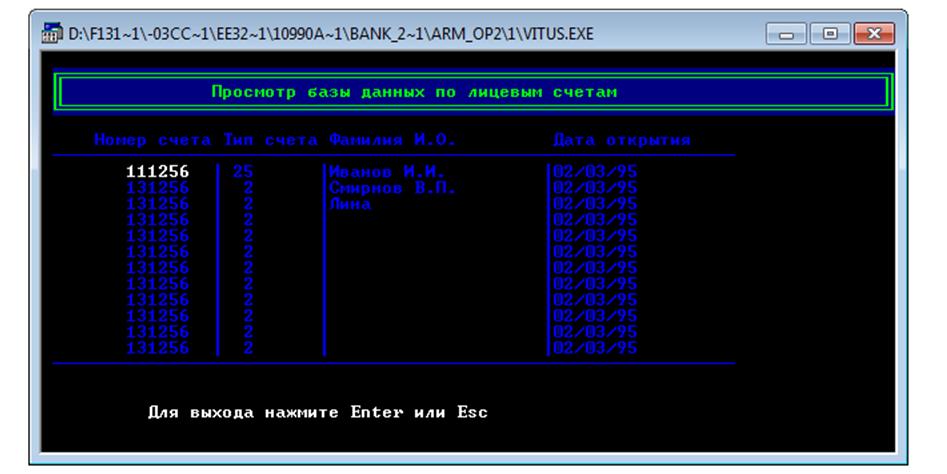Click the green-framed "Просмотр базы данных" header banner
The height and width of the screenshot is (474, 947).
(473, 93)
